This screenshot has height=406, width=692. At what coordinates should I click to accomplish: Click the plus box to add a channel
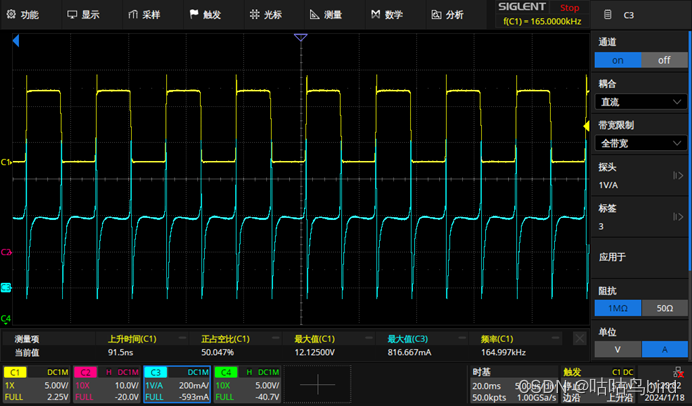point(317,384)
